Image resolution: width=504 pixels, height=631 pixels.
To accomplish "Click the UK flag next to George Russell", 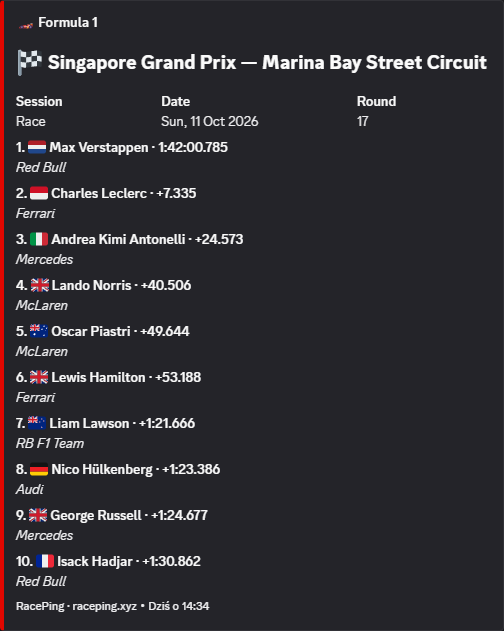I will [x=38, y=515].
